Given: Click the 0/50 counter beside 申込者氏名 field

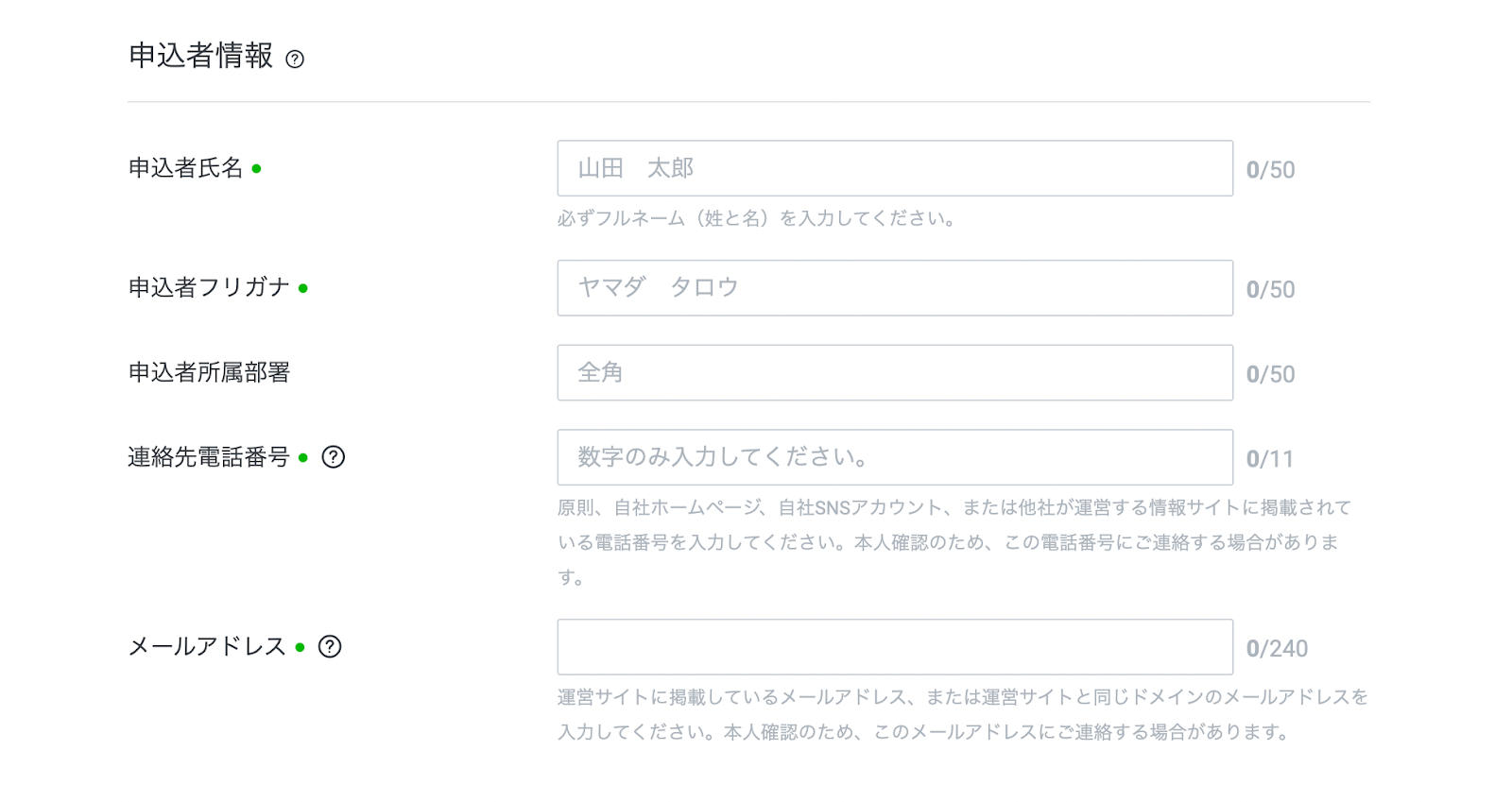Looking at the screenshot, I should (1270, 170).
